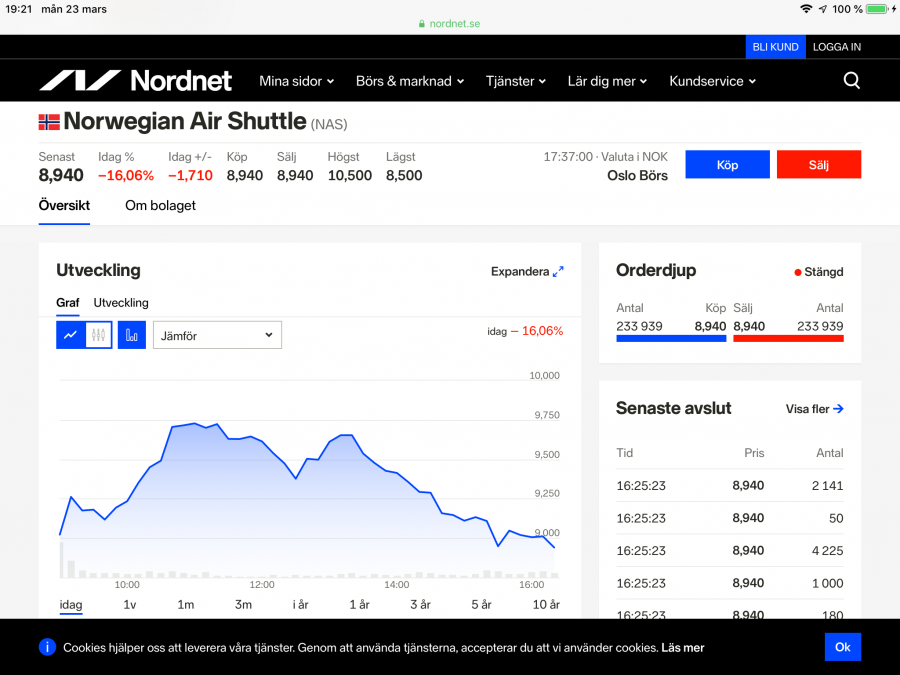900x675 pixels.
Task: Select the 1 år chart period
Action: 359,604
